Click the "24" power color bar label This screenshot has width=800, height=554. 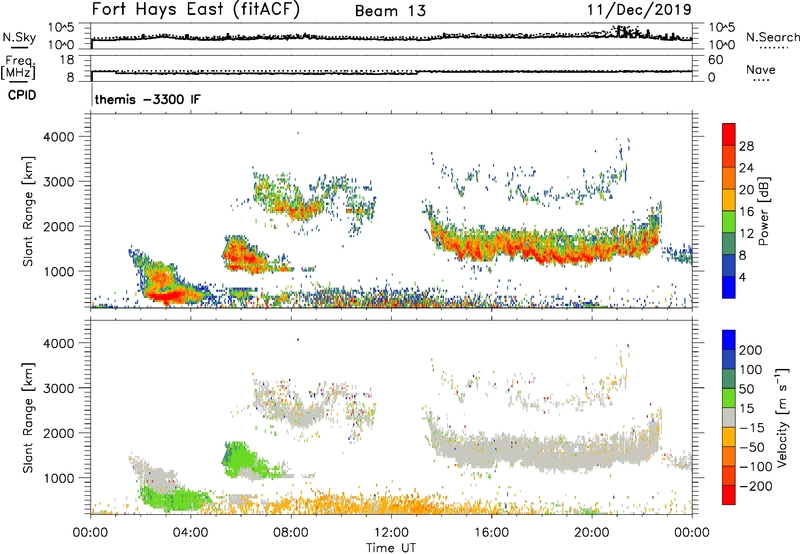pos(746,168)
